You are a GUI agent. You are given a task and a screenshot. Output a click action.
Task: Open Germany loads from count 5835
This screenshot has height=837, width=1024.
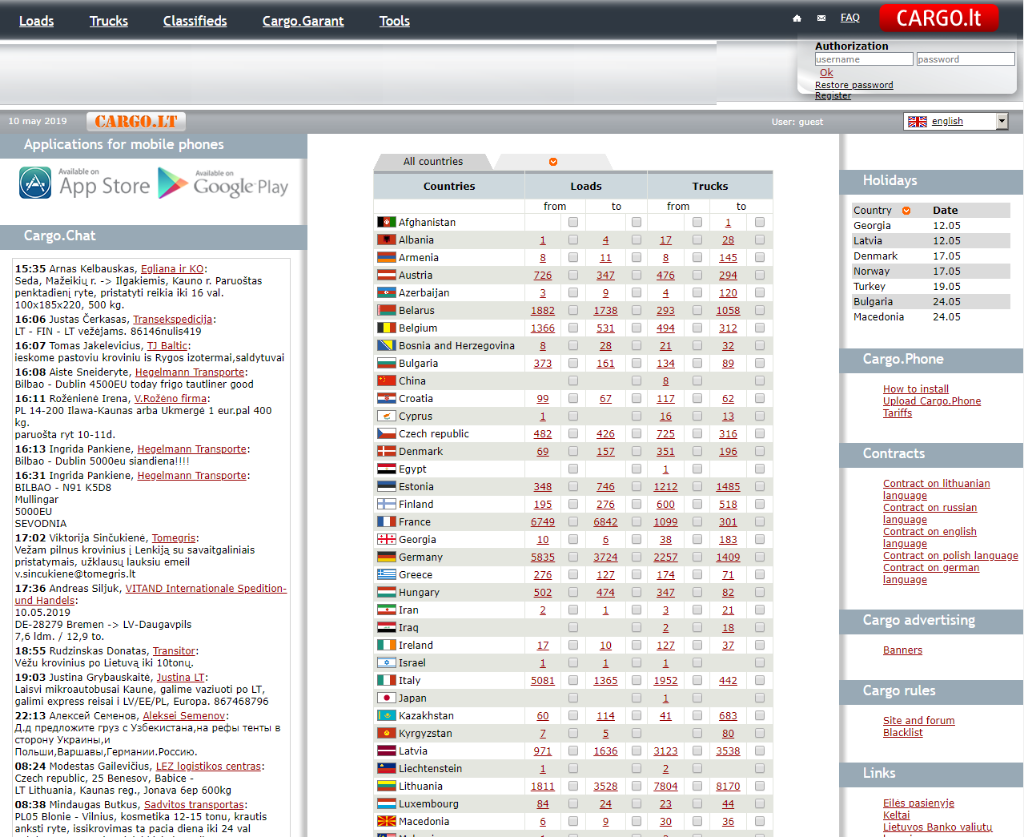[543, 558]
